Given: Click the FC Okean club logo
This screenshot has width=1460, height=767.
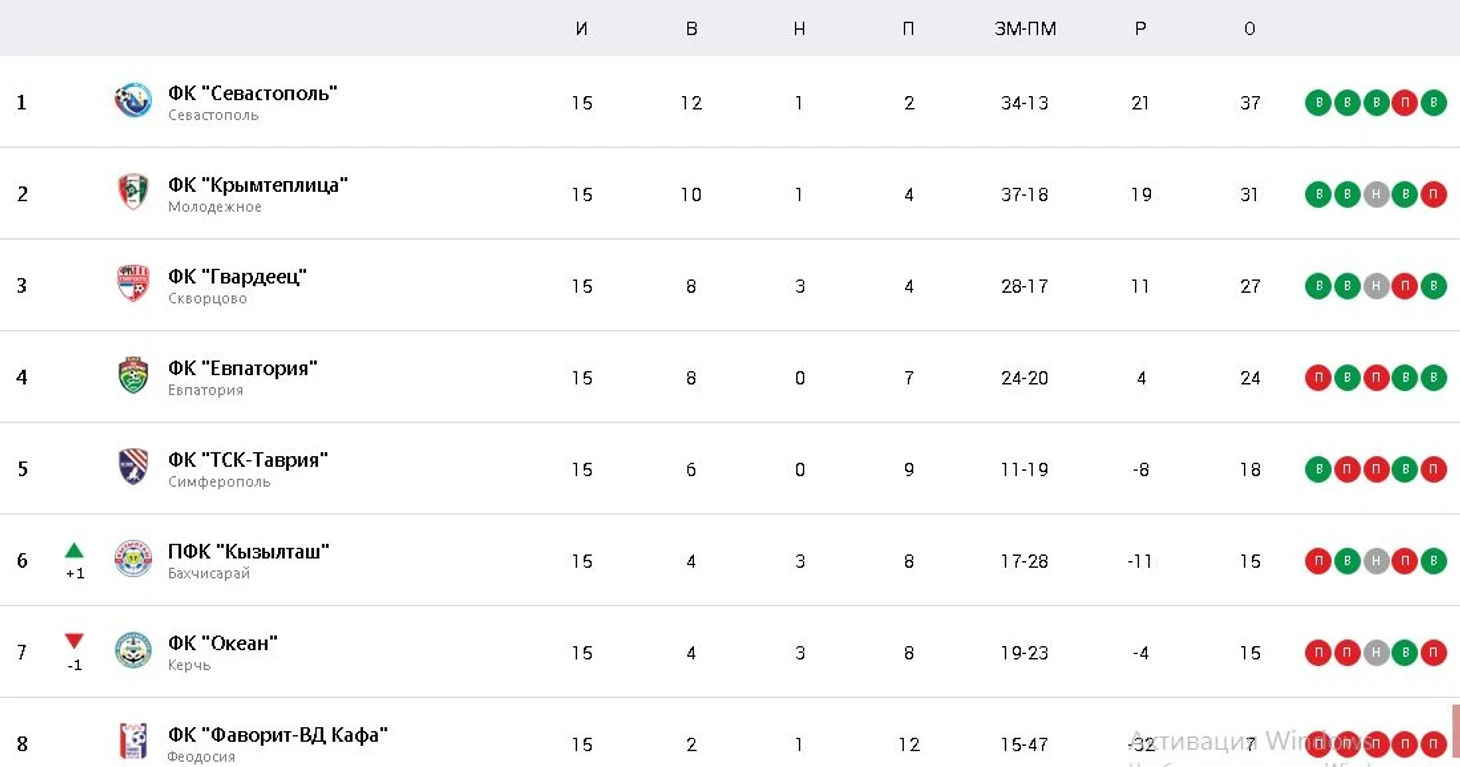Looking at the screenshot, I should pos(133,651).
